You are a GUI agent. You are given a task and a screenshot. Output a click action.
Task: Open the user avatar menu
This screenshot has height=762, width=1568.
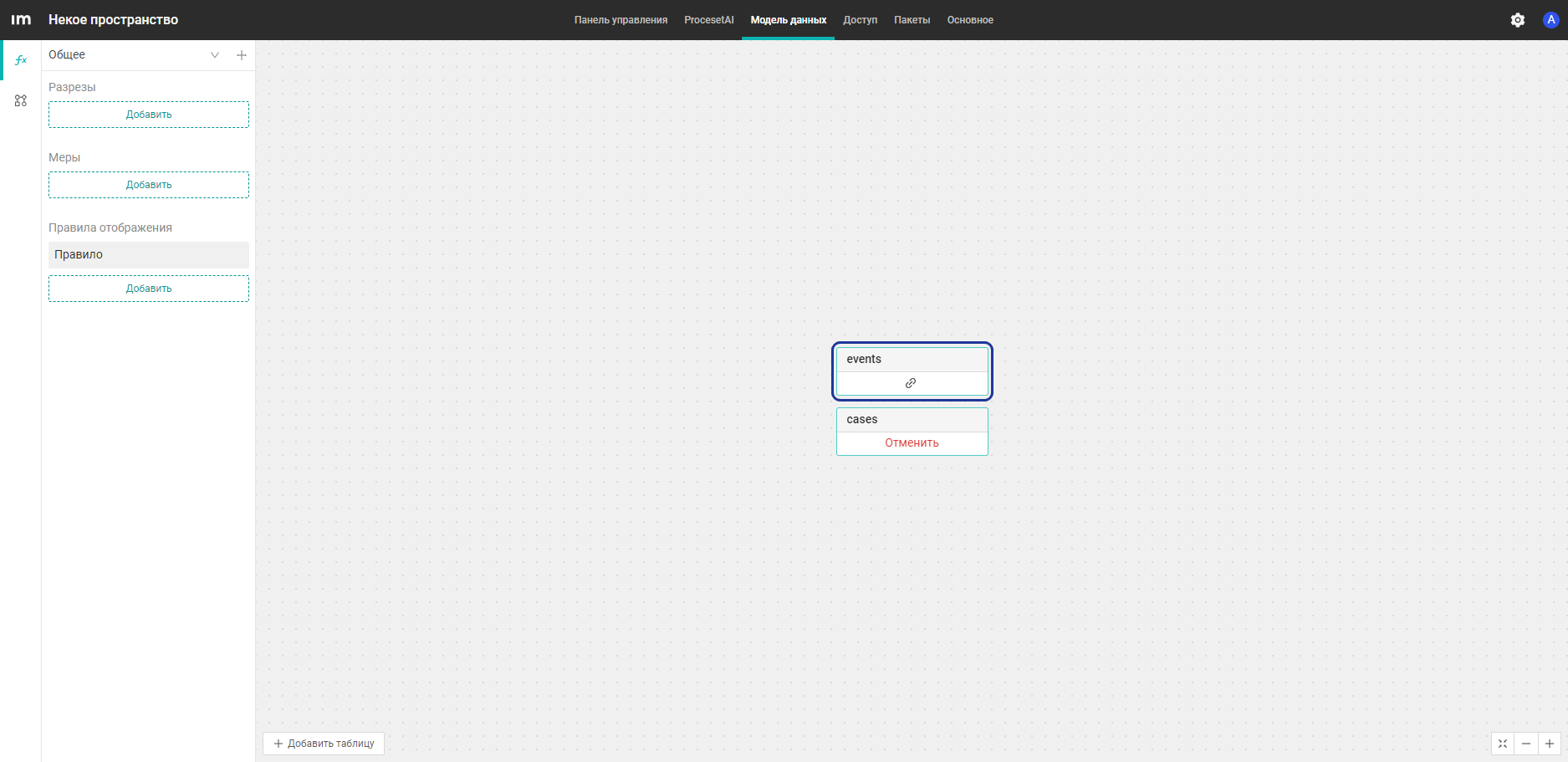pos(1550,20)
